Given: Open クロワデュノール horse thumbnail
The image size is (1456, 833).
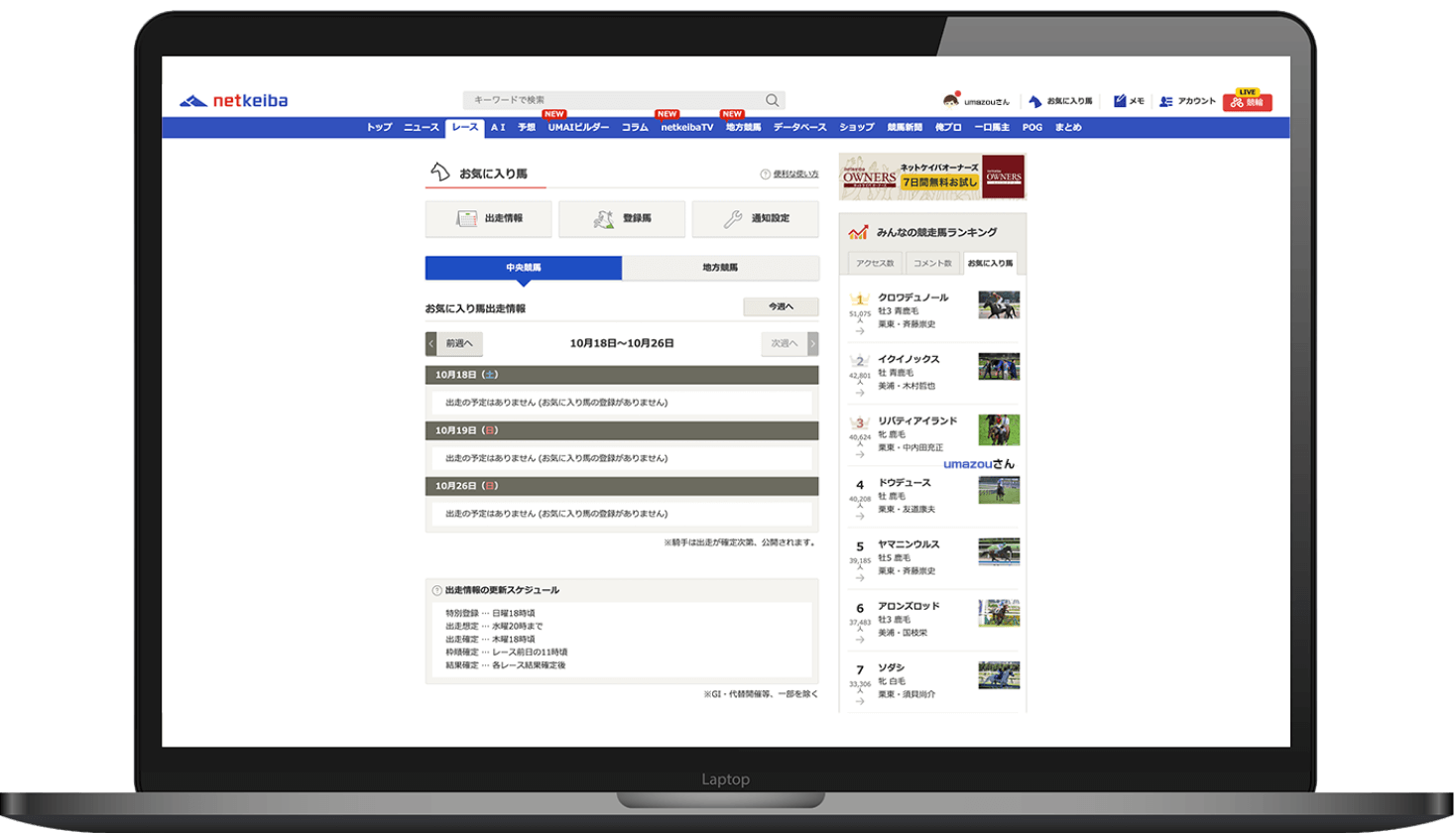Looking at the screenshot, I should [998, 305].
